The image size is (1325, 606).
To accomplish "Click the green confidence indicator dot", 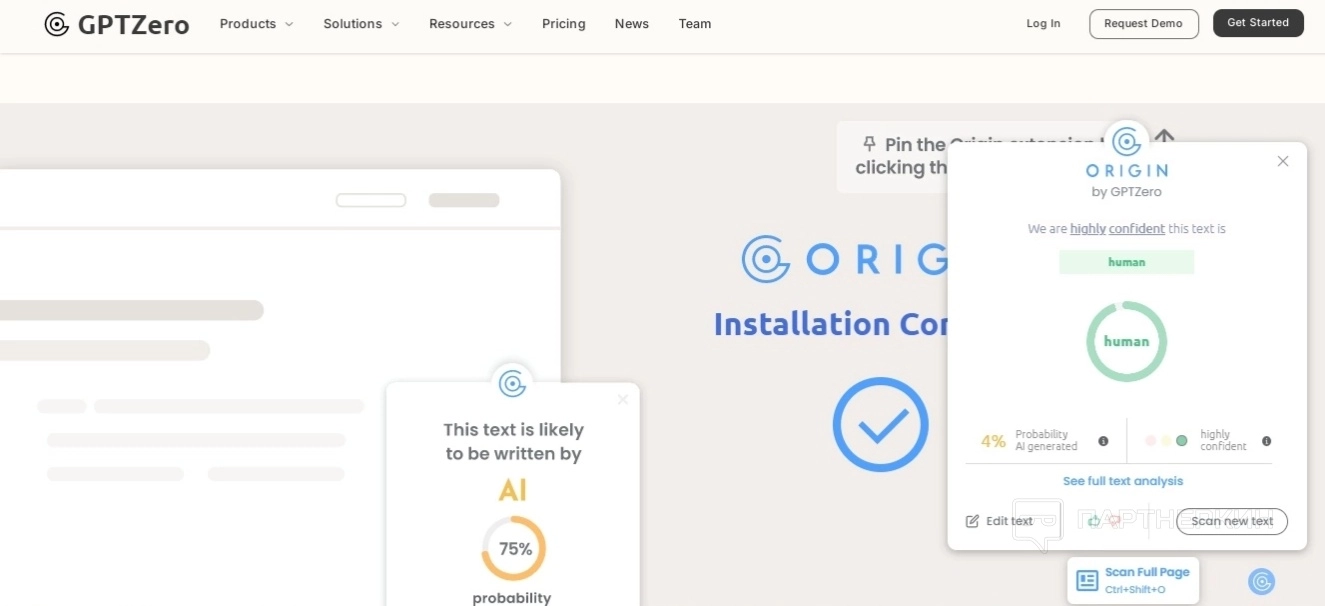I will tap(1182, 441).
